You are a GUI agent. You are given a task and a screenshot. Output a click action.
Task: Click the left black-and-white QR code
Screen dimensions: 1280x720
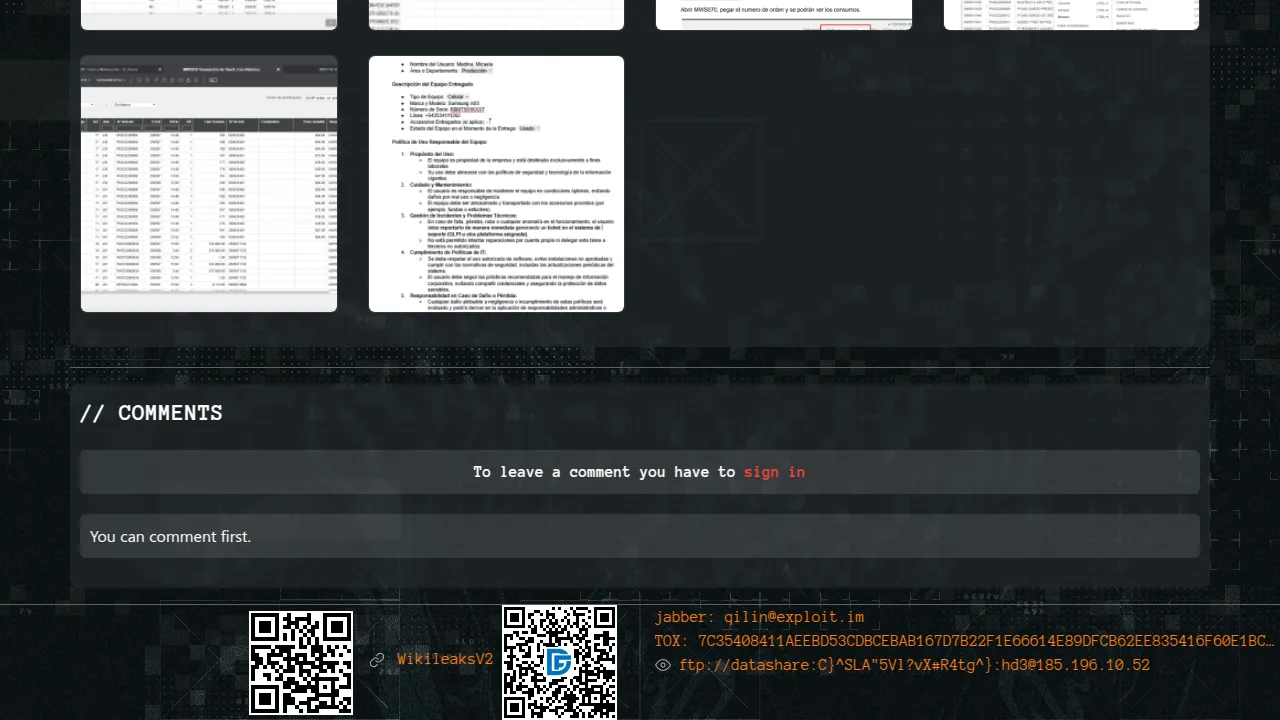point(301,662)
